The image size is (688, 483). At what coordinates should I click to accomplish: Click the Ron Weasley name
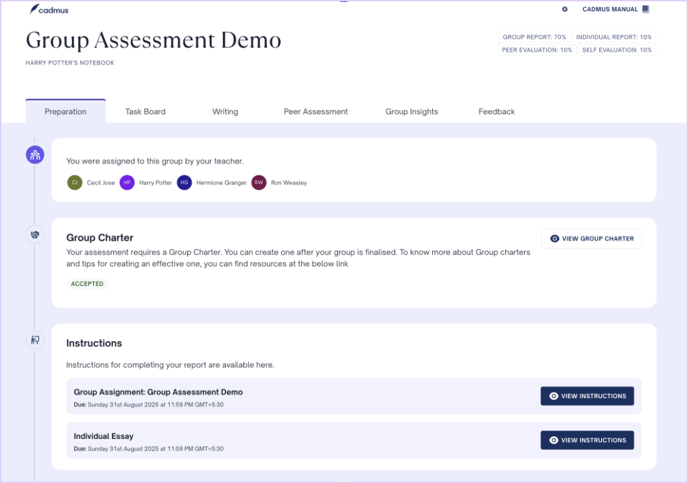(289, 182)
